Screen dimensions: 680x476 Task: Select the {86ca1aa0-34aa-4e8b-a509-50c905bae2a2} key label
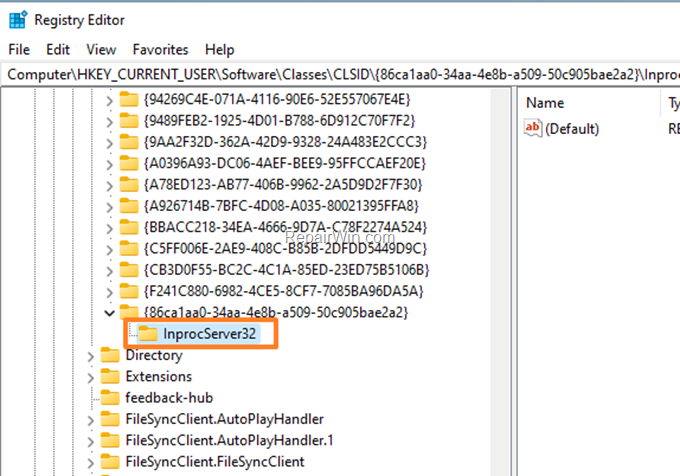click(x=276, y=313)
